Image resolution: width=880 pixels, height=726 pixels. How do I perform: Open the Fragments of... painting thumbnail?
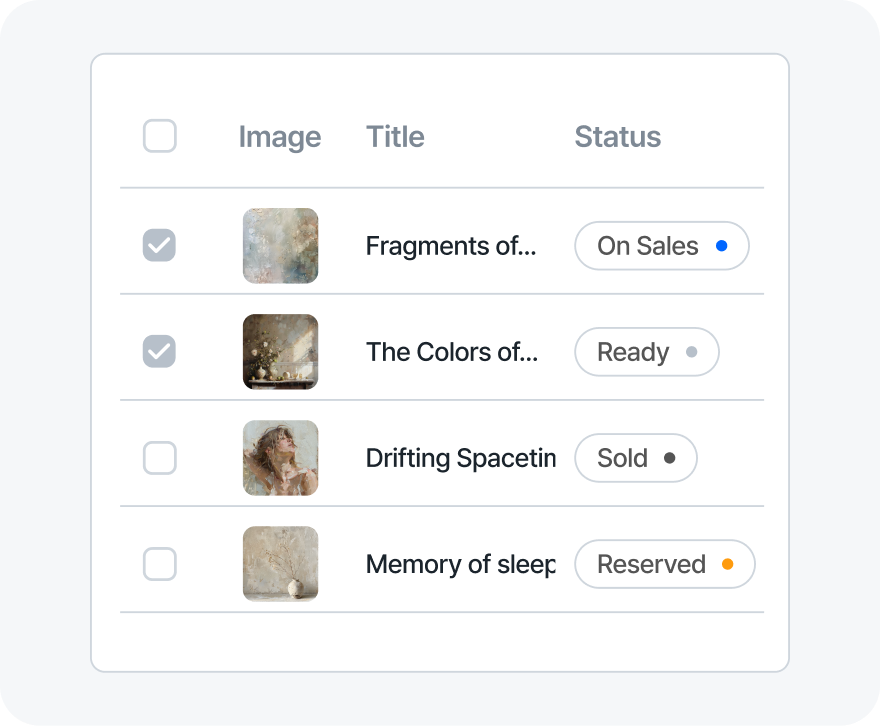pos(280,245)
